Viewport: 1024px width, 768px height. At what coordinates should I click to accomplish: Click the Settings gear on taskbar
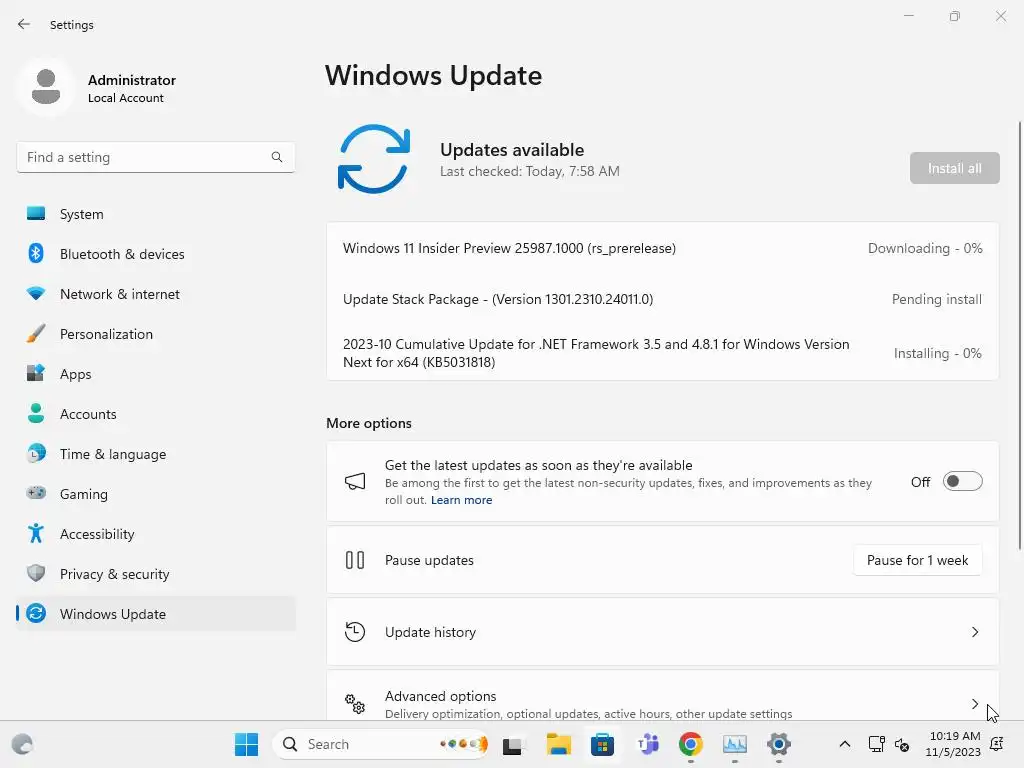pyautogui.click(x=778, y=744)
